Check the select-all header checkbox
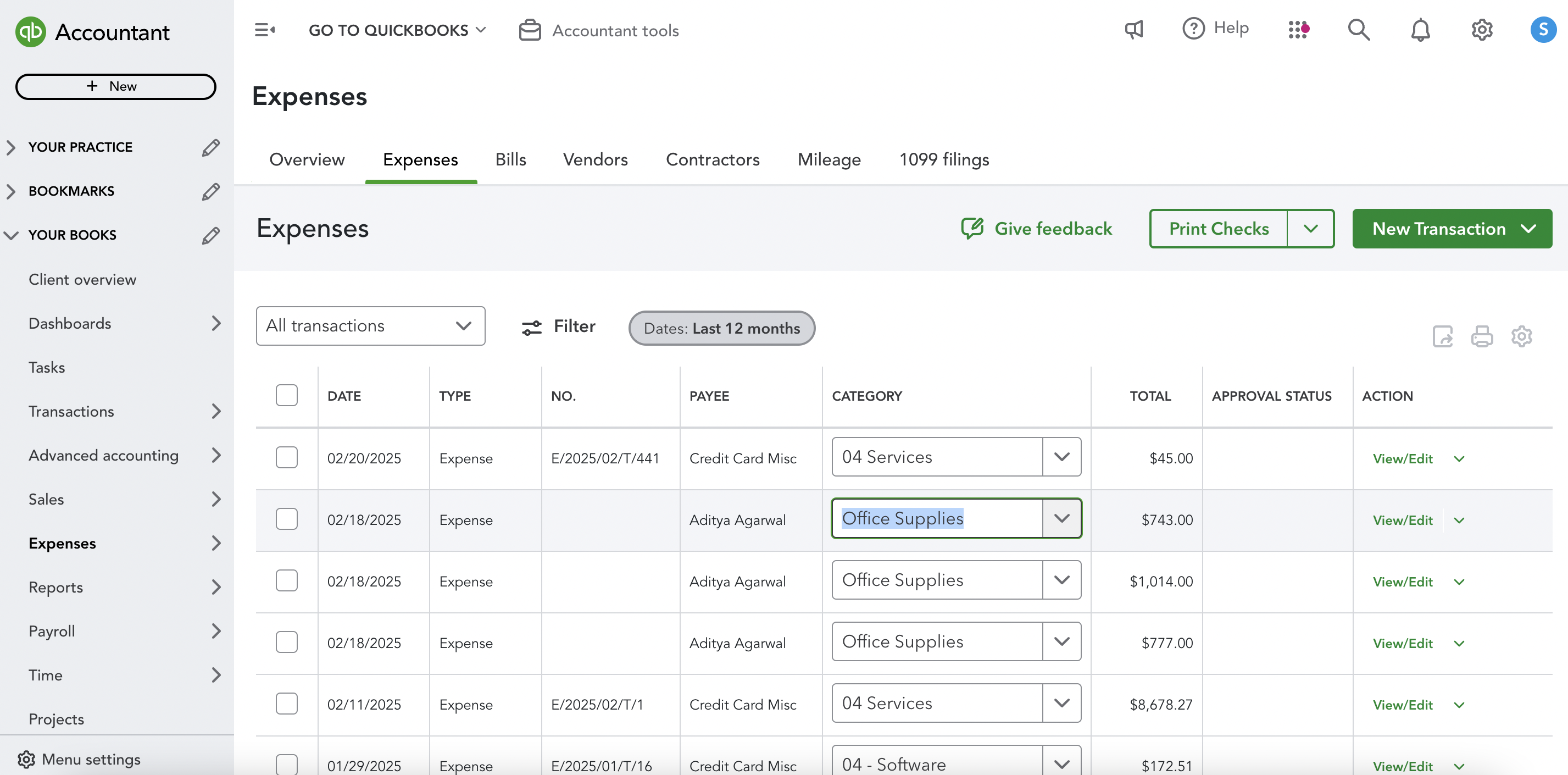 coord(286,396)
